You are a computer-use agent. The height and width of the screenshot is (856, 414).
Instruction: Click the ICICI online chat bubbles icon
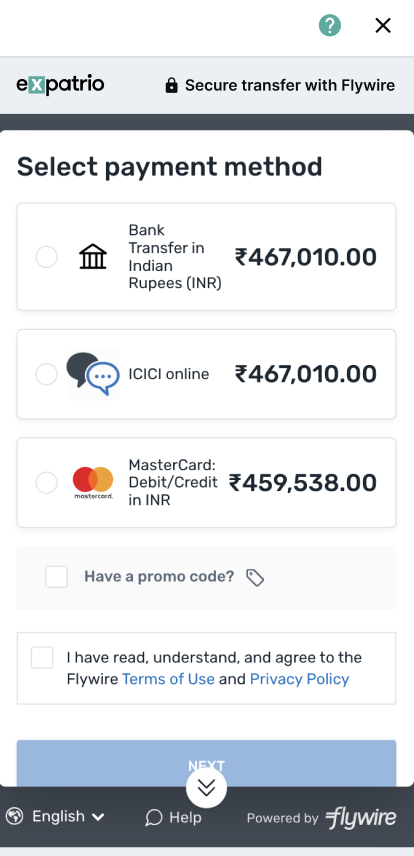93,374
